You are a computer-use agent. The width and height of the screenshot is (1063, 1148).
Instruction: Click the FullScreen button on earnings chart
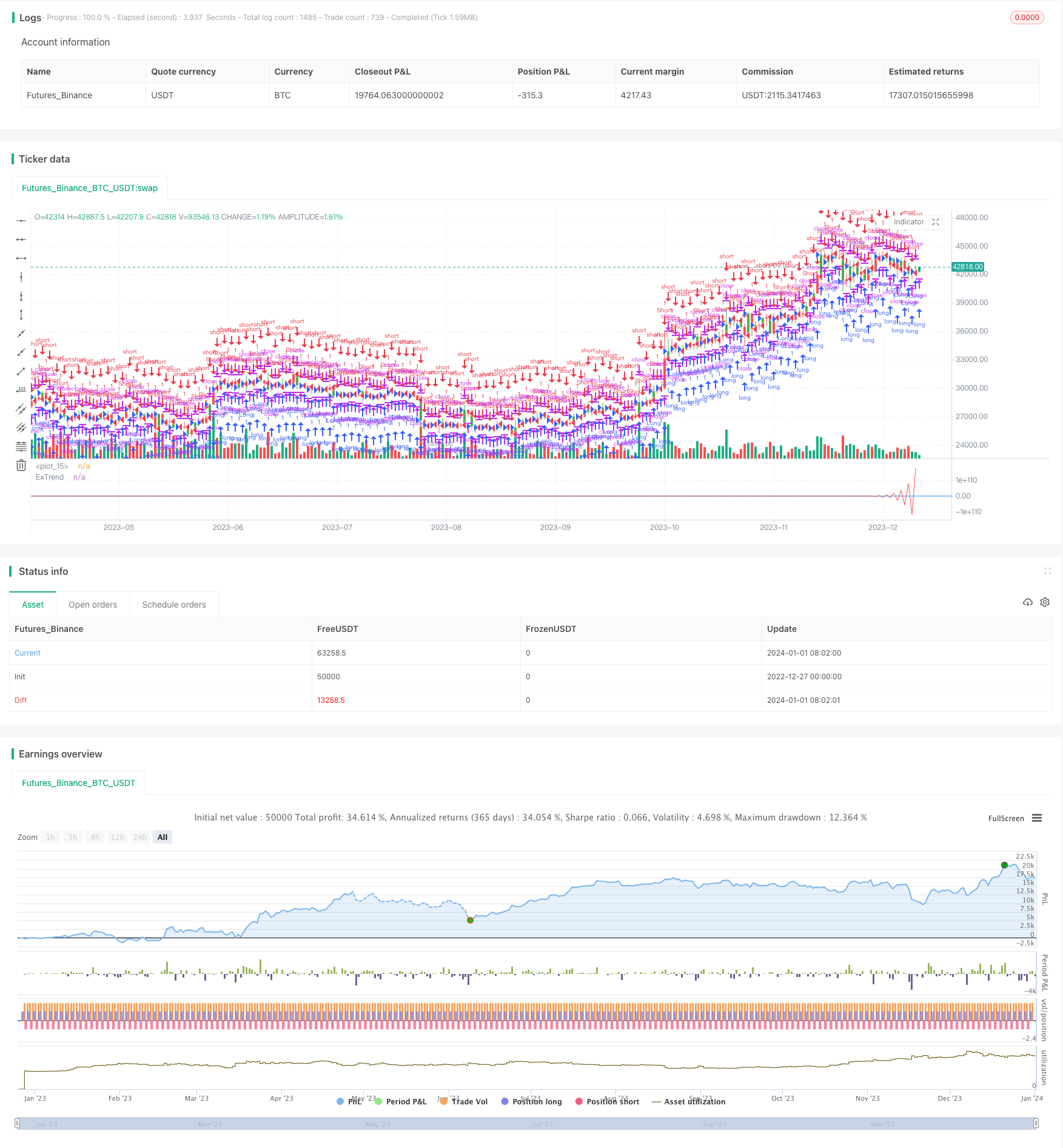coord(1005,818)
